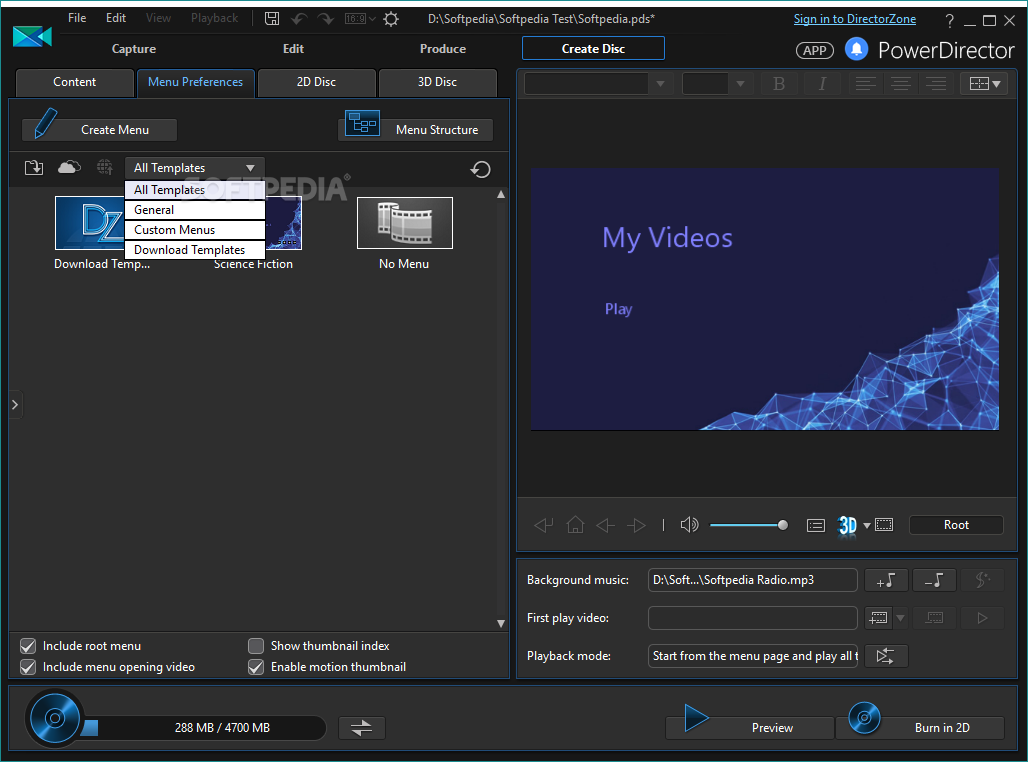
Task: Select Custom Menus in template list
Action: (195, 230)
